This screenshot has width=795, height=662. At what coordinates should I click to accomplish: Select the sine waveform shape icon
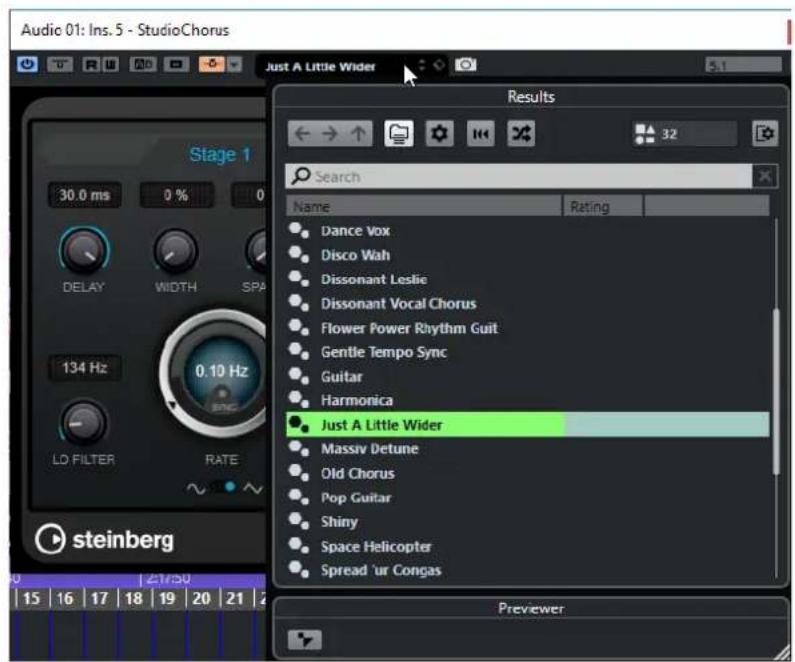(196, 488)
